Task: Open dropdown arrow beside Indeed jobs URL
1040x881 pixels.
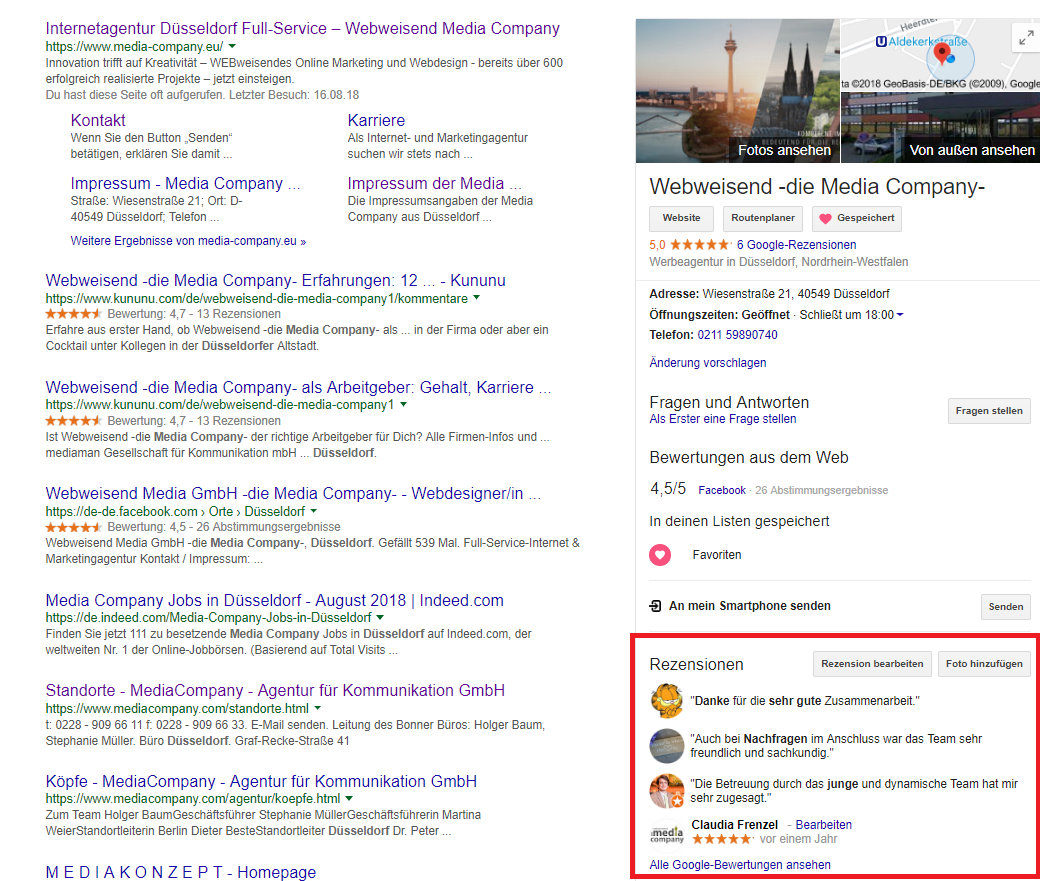Action: pyautogui.click(x=379, y=617)
